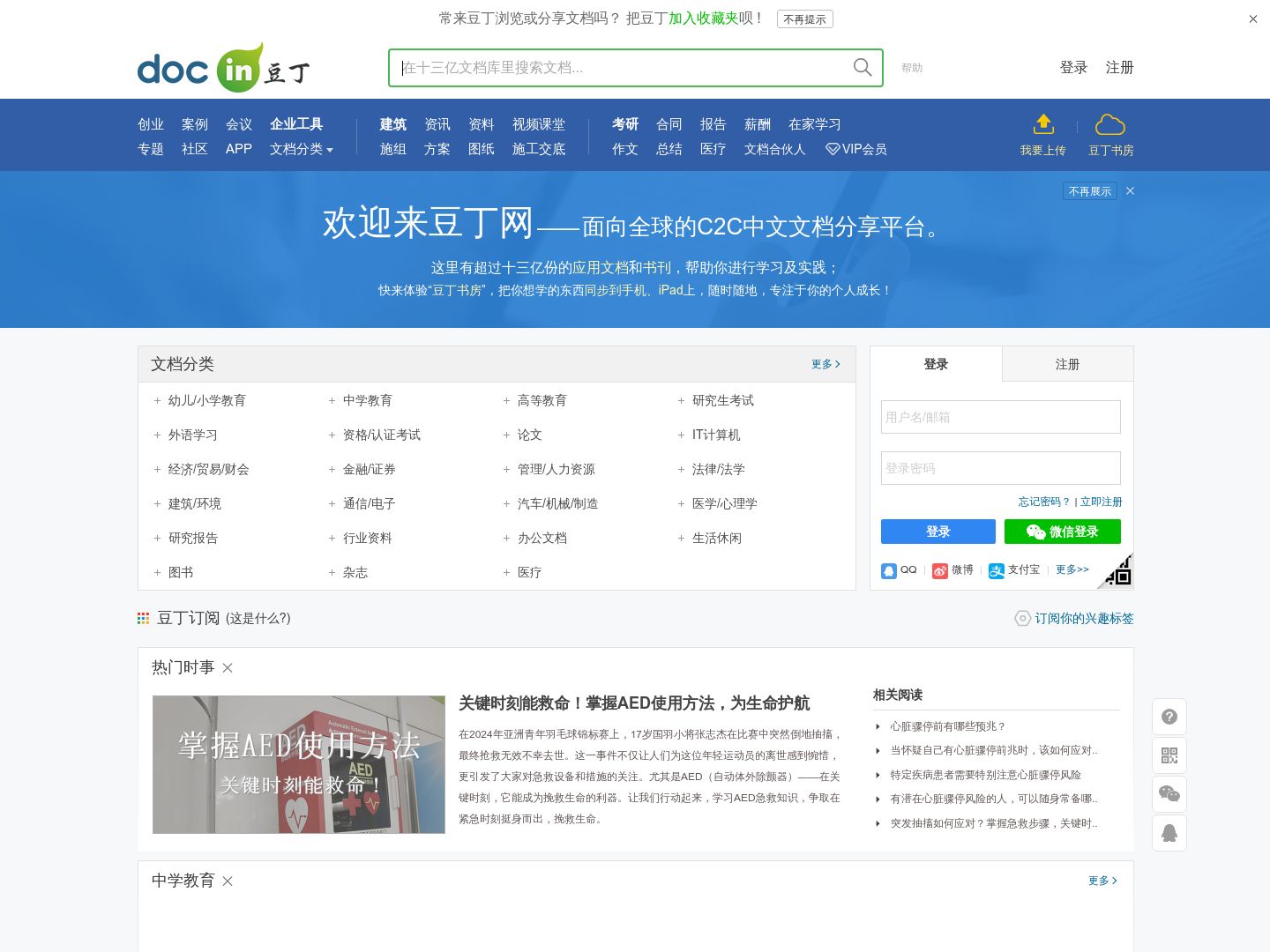Click the 不再提示 button
The width and height of the screenshot is (1270, 952).
coord(805,19)
